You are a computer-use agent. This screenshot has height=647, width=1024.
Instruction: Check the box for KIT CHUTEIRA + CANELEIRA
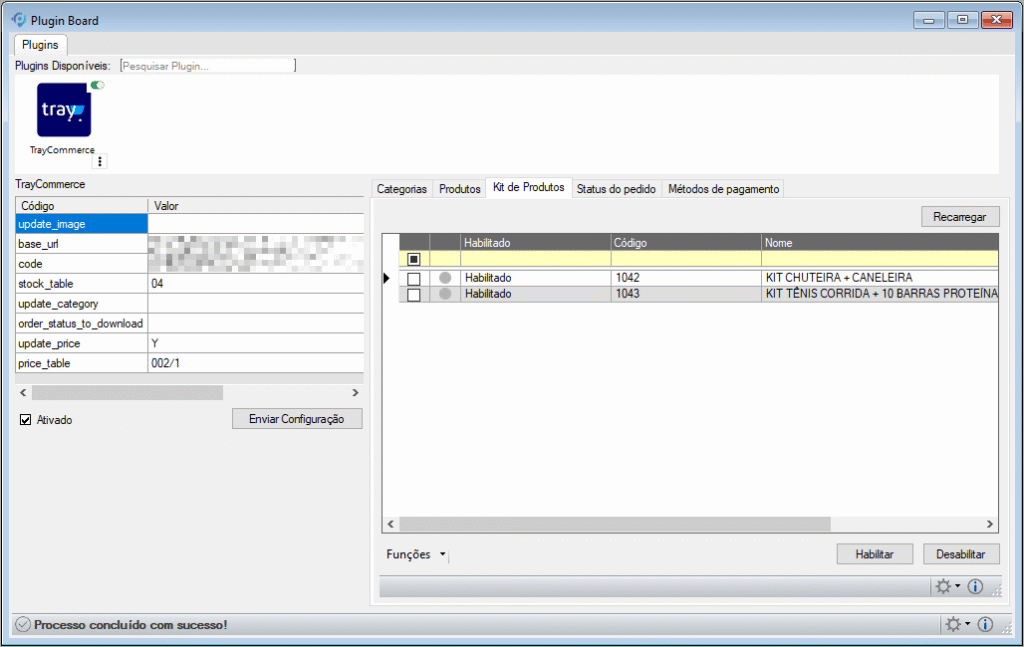(x=414, y=278)
